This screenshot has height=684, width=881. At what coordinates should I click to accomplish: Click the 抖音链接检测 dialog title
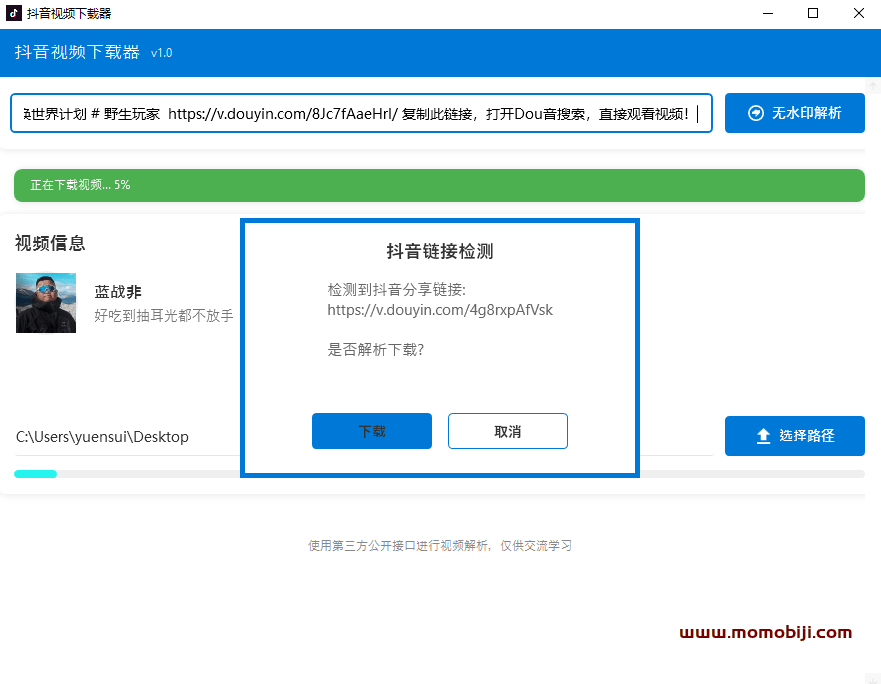[440, 251]
